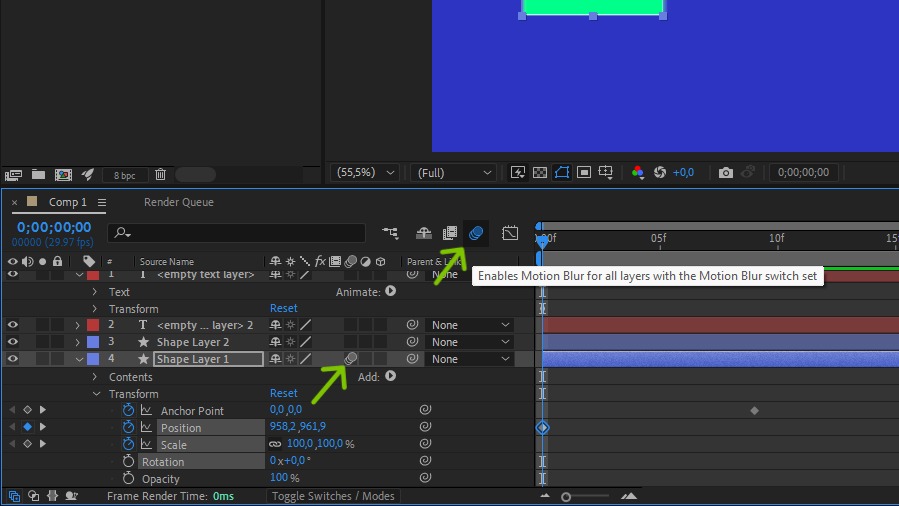Zoom in the timeline with the large mountains icon
Viewport: 899px width, 506px height.
click(x=629, y=496)
